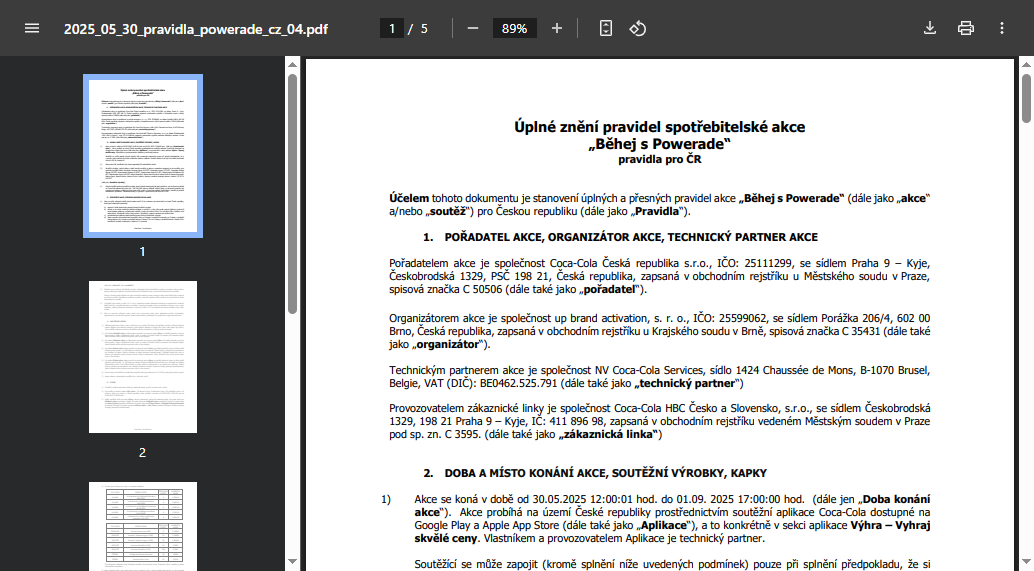Click the page 2 label under thumbnail
The height and width of the screenshot is (571, 1034).
pyautogui.click(x=142, y=453)
